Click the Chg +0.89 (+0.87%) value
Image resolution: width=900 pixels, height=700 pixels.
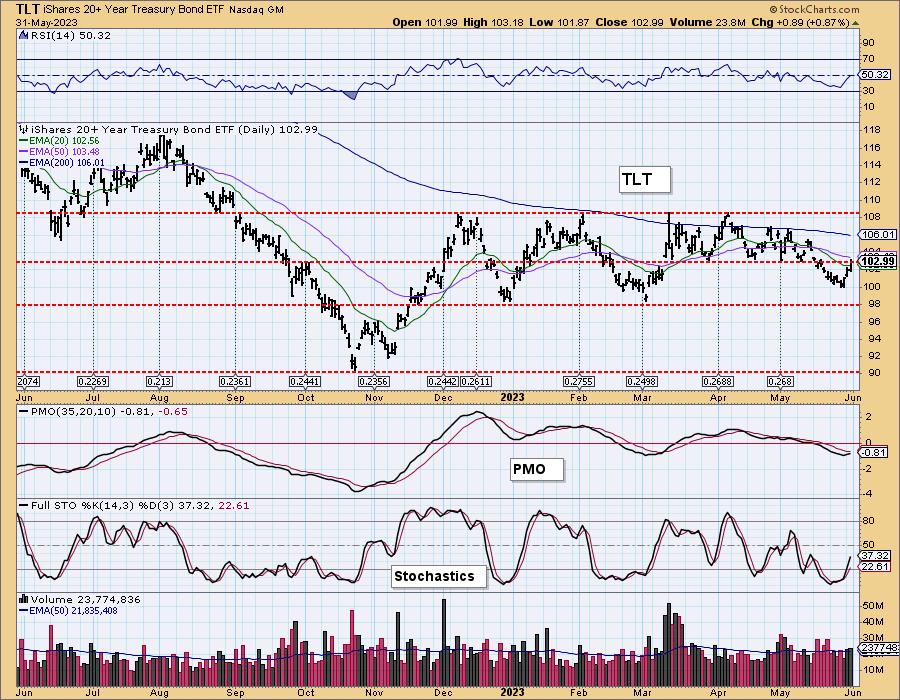pyautogui.click(x=800, y=22)
